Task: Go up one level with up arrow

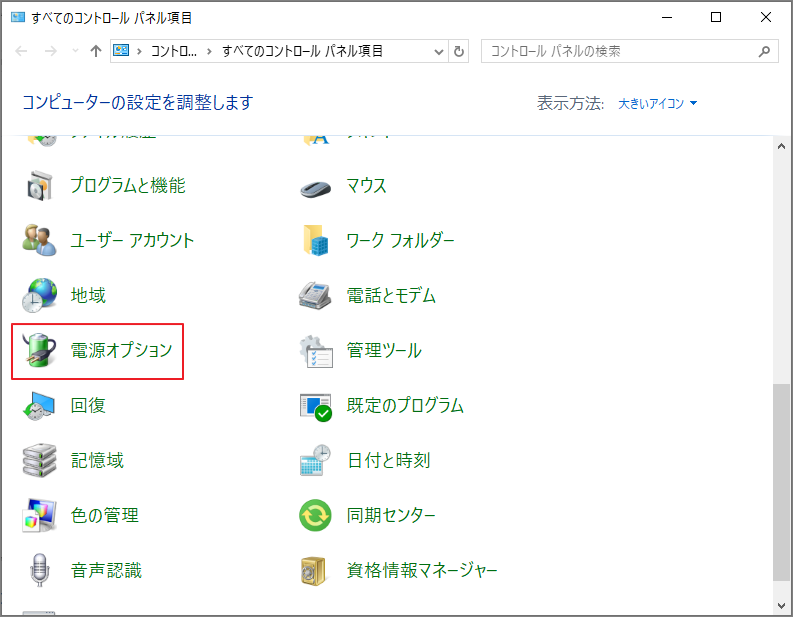Action: tap(96, 51)
